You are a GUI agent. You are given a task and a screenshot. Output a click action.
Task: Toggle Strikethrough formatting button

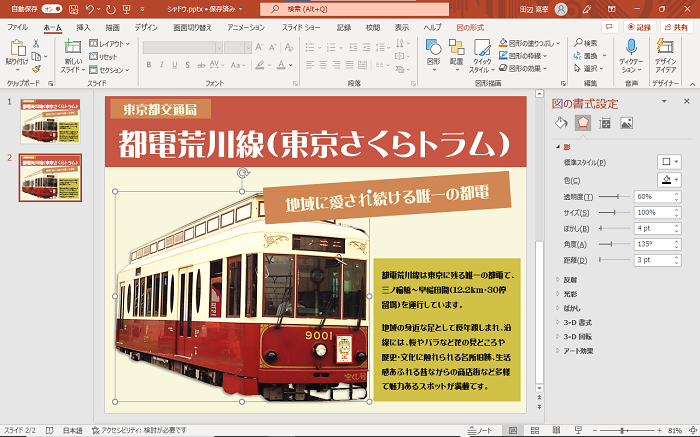coord(201,65)
